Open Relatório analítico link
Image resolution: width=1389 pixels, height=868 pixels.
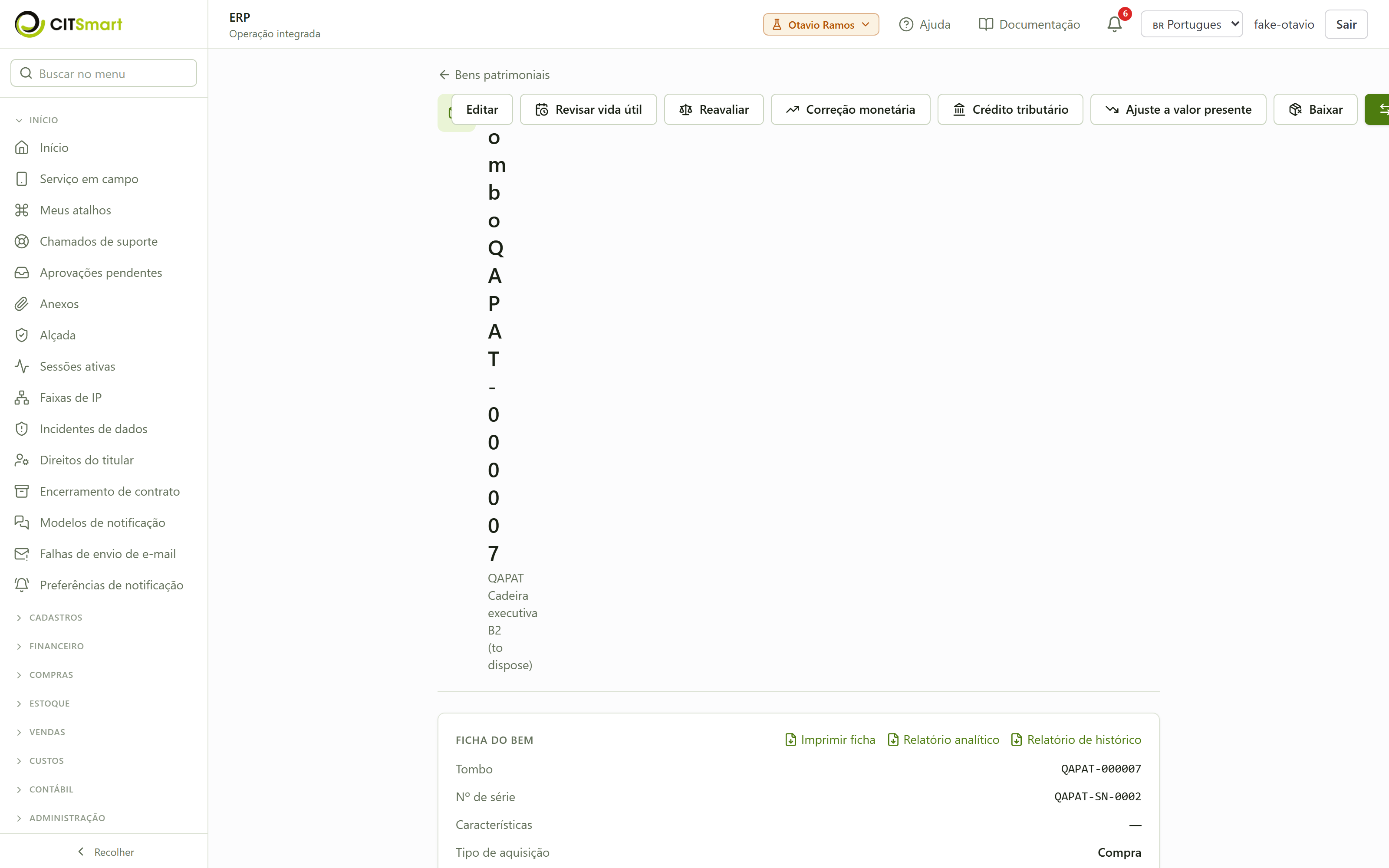click(x=943, y=740)
